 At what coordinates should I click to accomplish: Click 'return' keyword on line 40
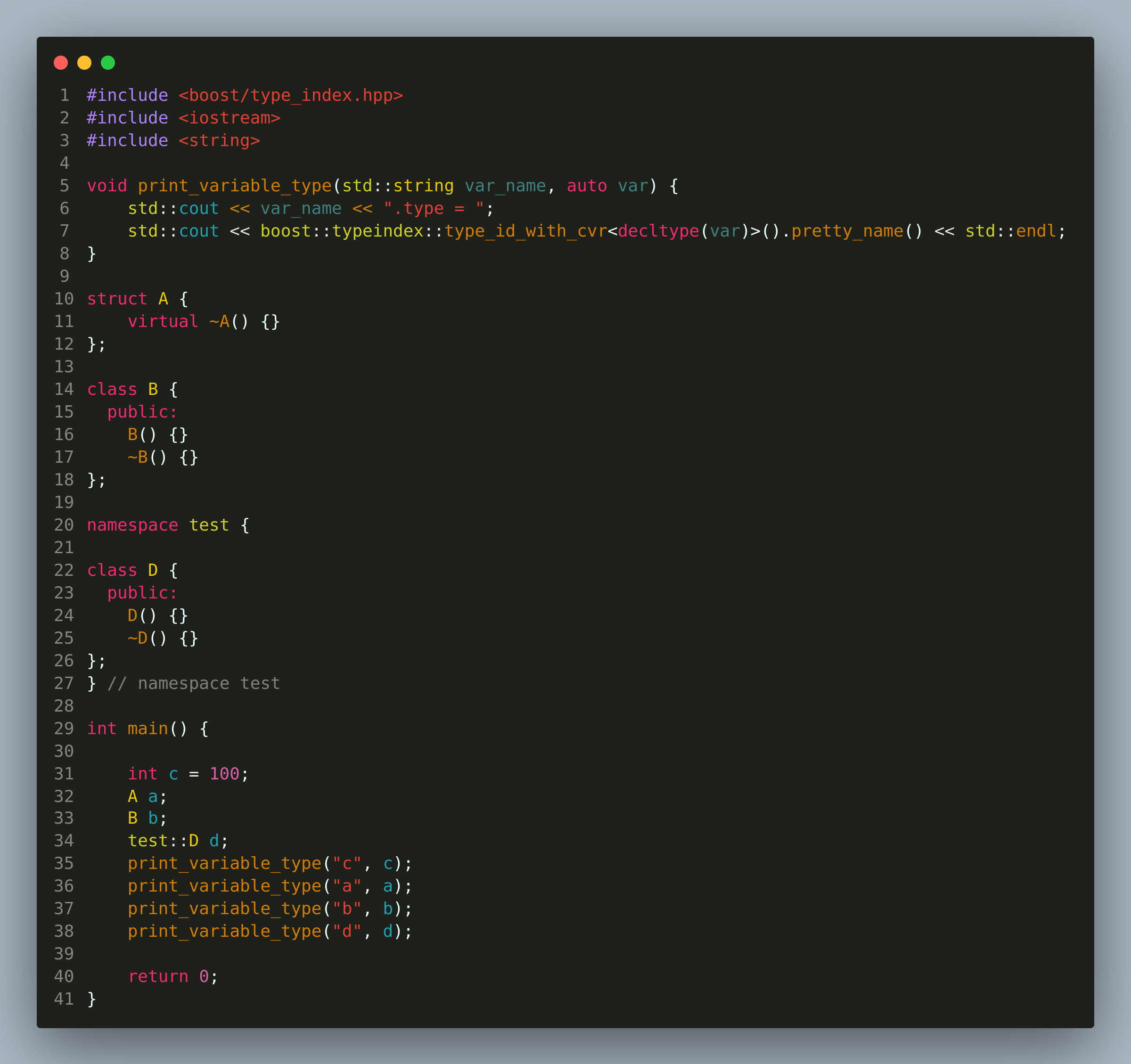point(158,976)
